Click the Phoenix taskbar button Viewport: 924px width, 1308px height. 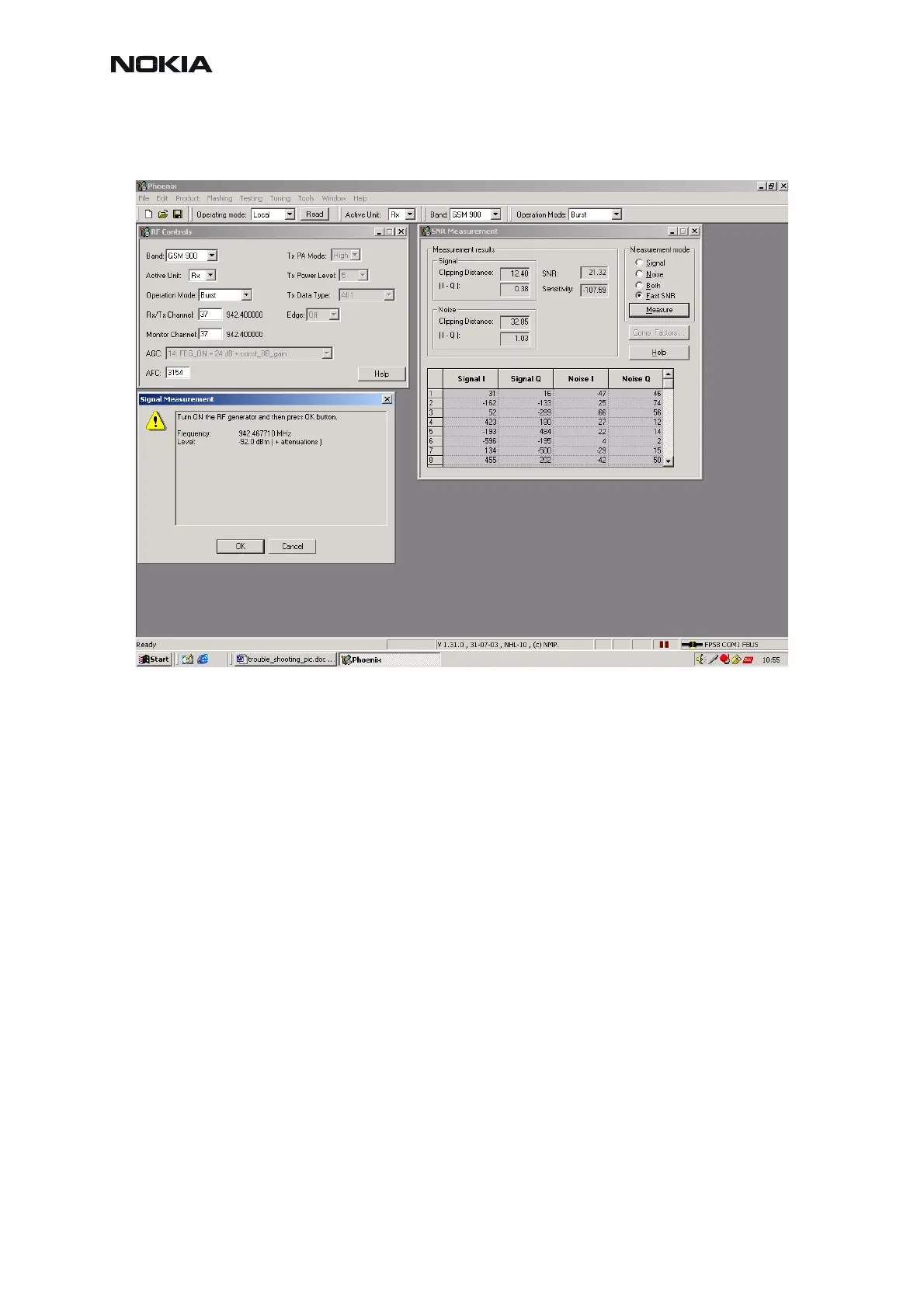[x=389, y=659]
